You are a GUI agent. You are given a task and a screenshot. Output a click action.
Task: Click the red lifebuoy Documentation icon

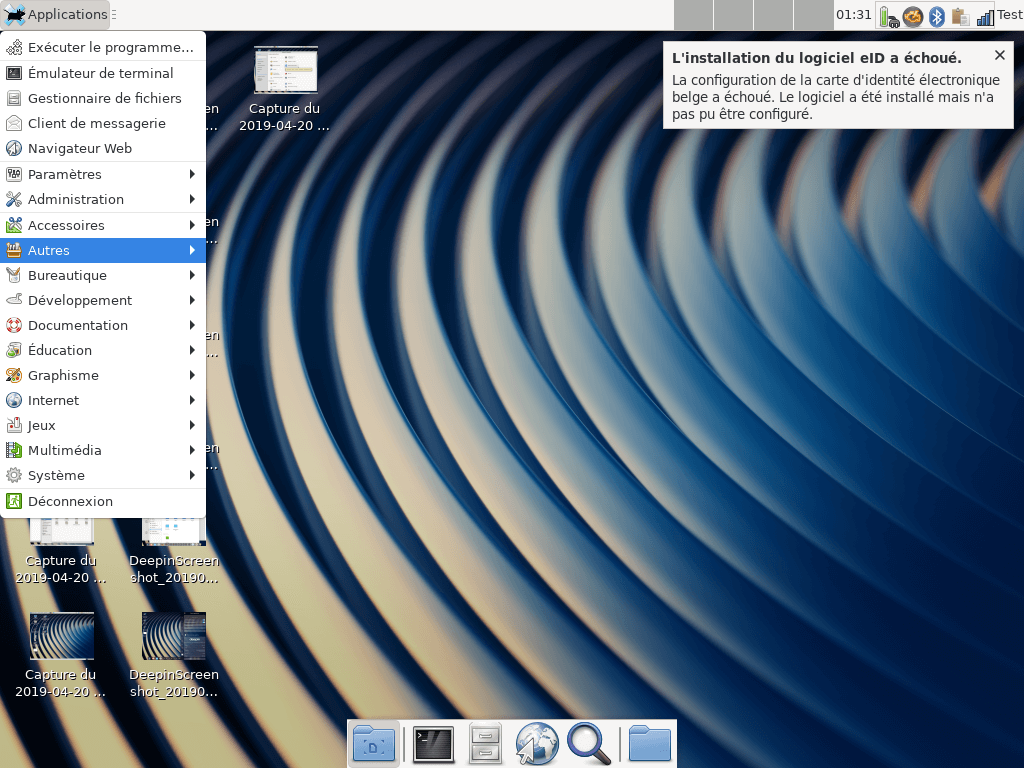coord(14,325)
